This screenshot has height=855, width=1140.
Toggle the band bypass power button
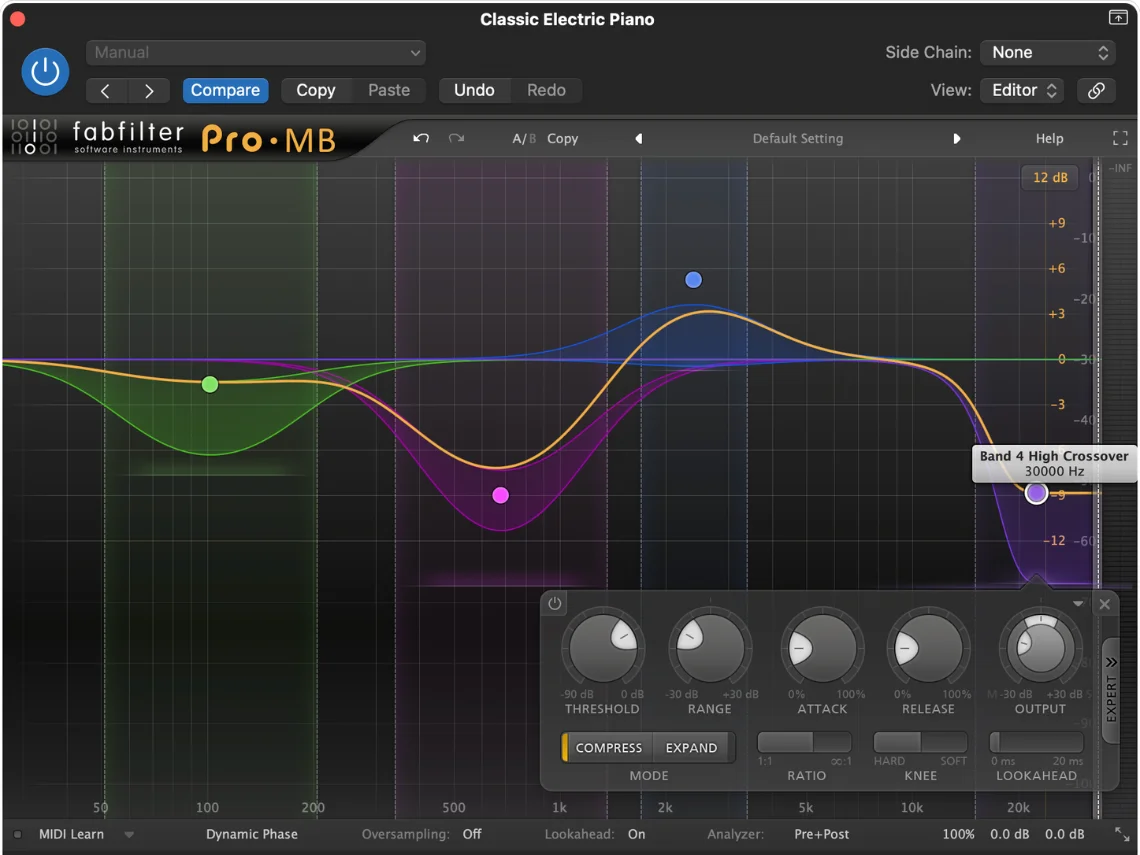555,603
